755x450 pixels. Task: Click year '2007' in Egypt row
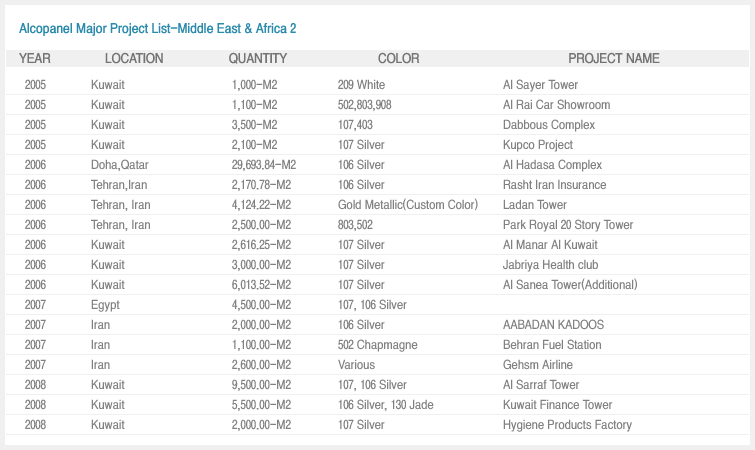(35, 305)
